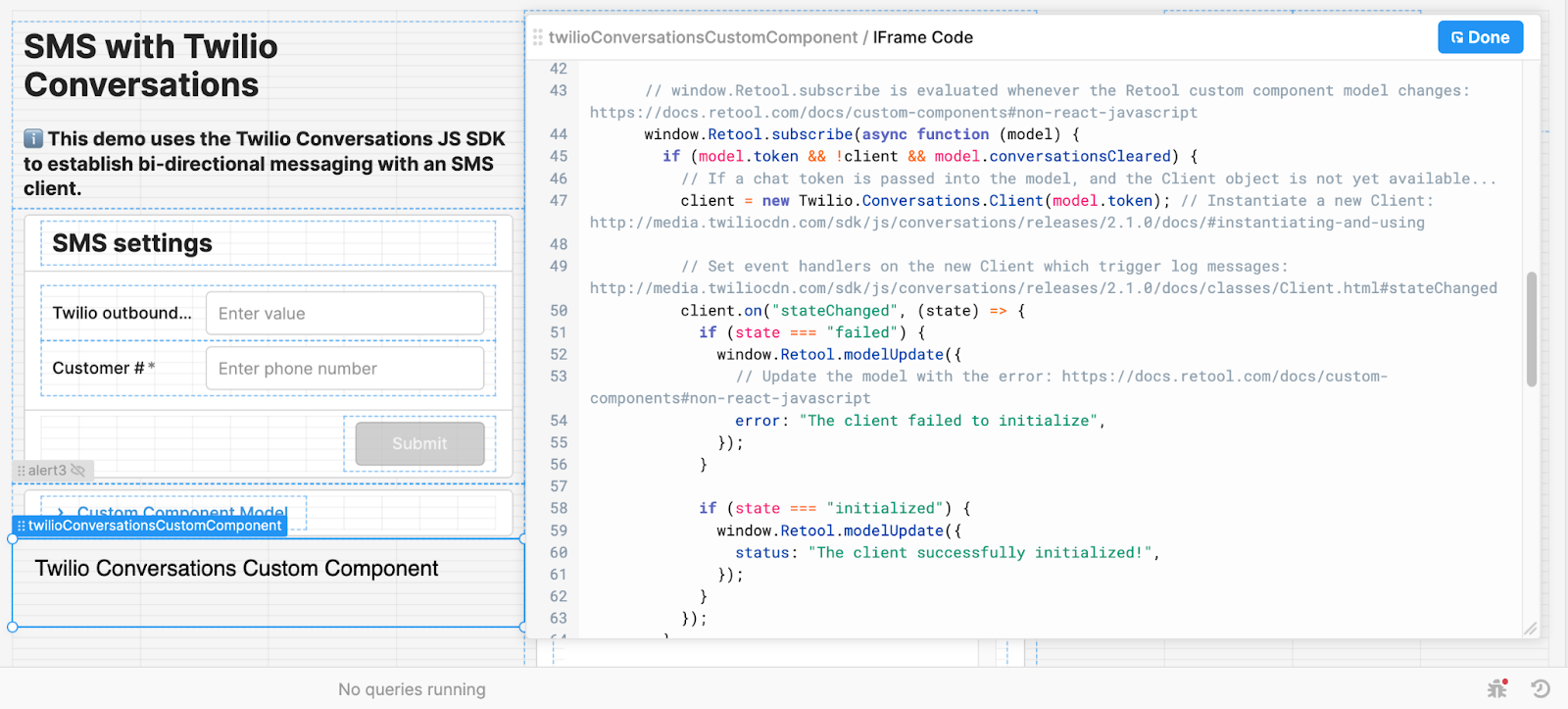This screenshot has width=1568, height=709.
Task: Click the Twilio Conversations Custom Component text
Action: 236,569
